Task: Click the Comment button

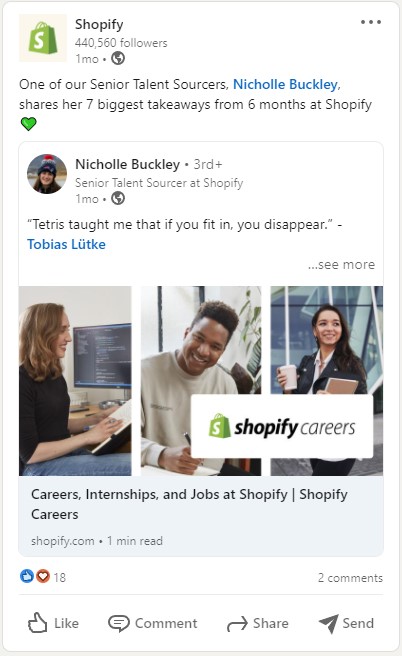Action: [x=153, y=623]
